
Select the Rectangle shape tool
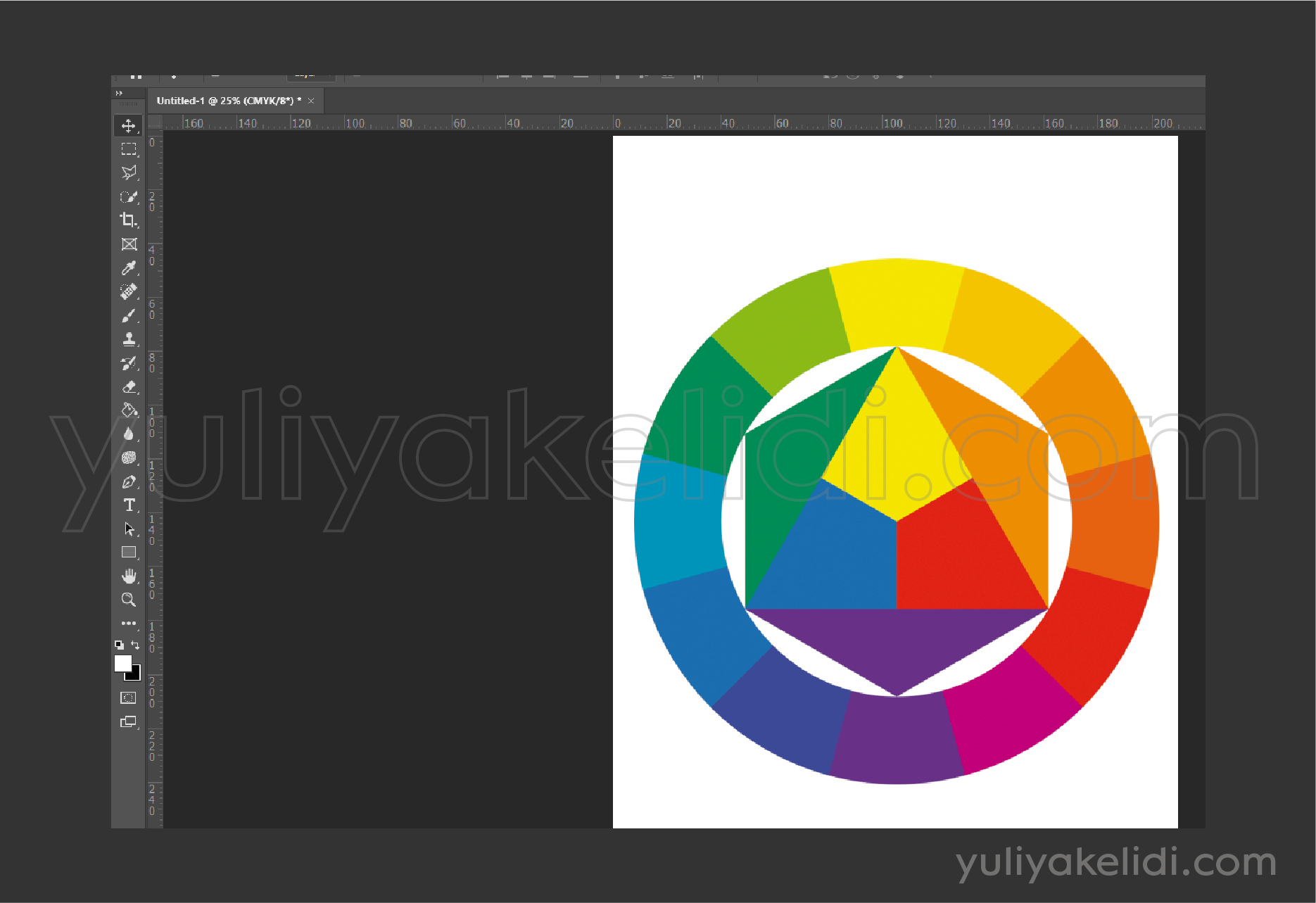[128, 552]
